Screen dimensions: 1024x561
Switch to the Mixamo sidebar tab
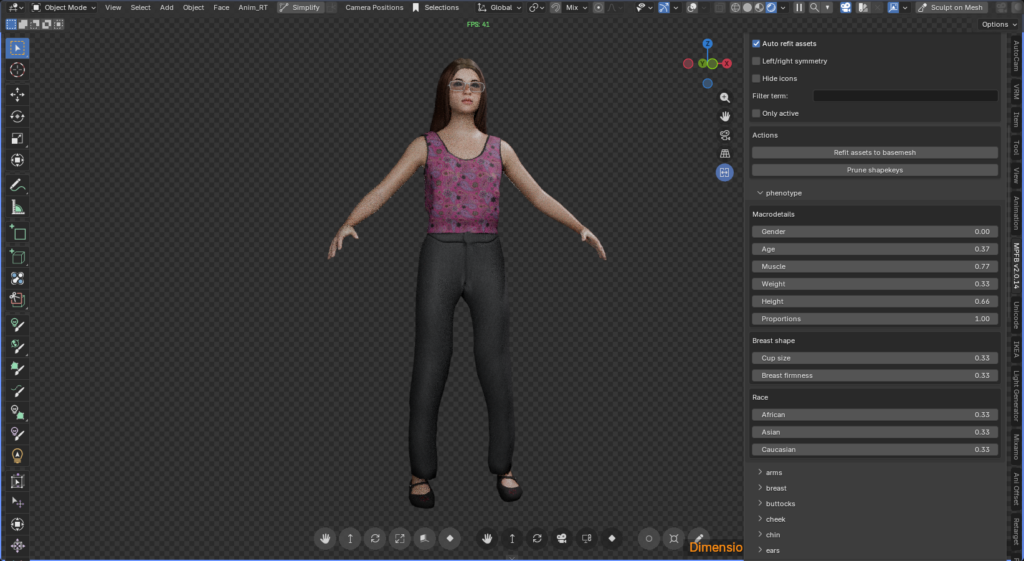click(1016, 446)
